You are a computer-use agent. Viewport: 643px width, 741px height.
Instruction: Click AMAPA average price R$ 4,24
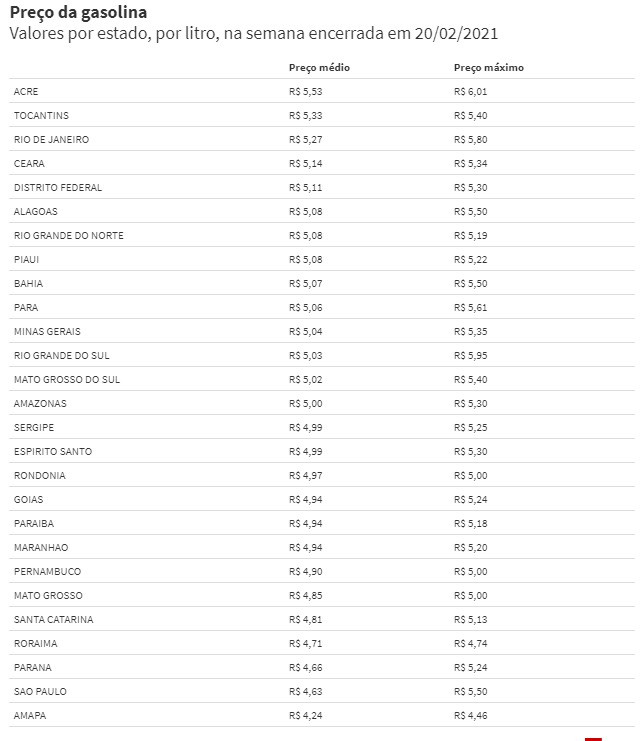306,716
